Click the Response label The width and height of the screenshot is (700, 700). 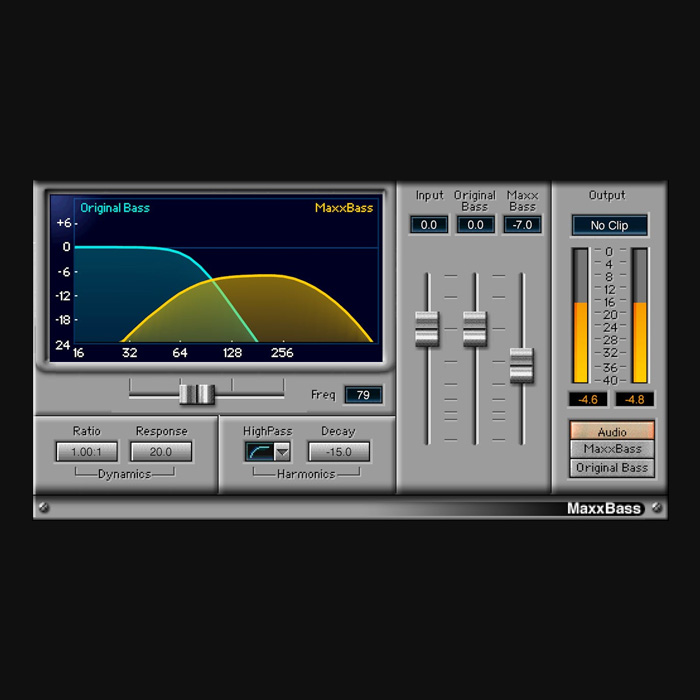tap(162, 431)
